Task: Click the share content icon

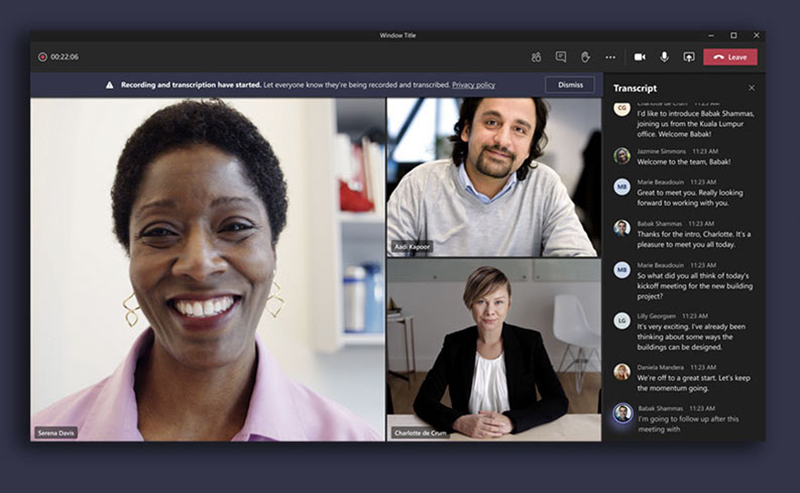Action: [688, 57]
